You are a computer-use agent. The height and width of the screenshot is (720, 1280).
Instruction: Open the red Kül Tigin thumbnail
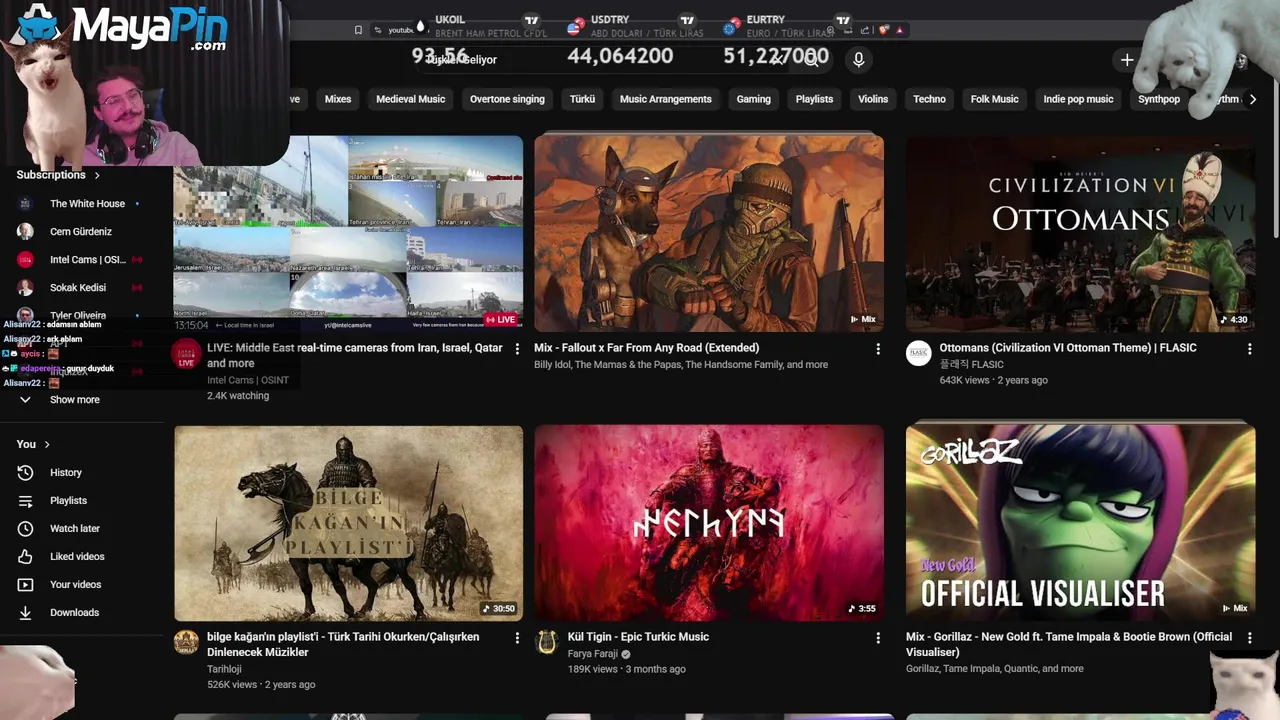tap(709, 523)
